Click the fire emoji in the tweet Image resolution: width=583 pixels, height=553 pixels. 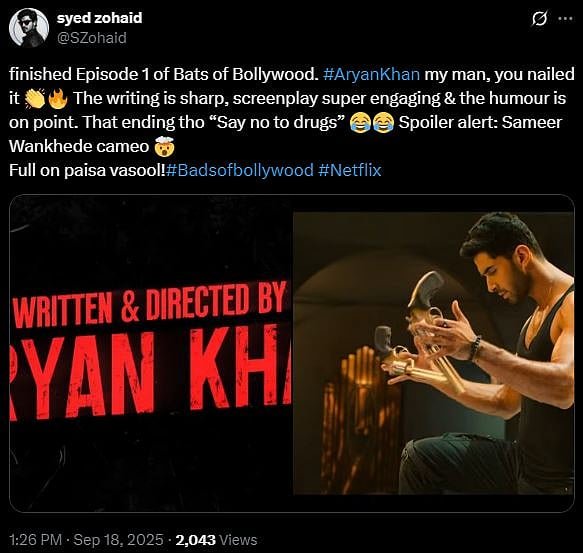(58, 99)
